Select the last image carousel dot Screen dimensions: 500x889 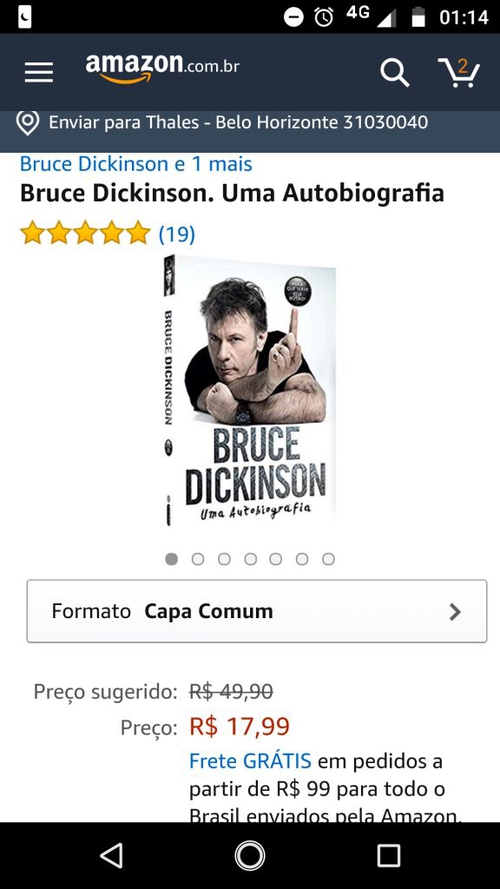coord(328,559)
